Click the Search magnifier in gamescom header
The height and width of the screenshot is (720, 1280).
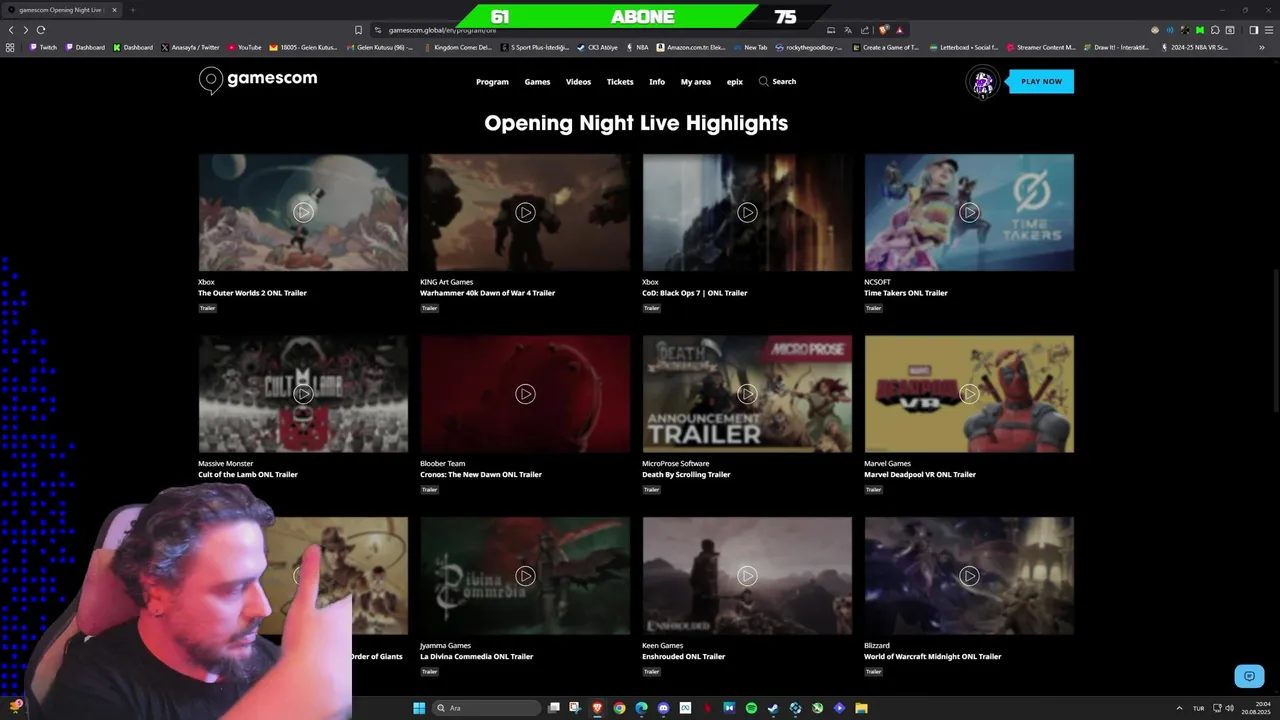(764, 81)
